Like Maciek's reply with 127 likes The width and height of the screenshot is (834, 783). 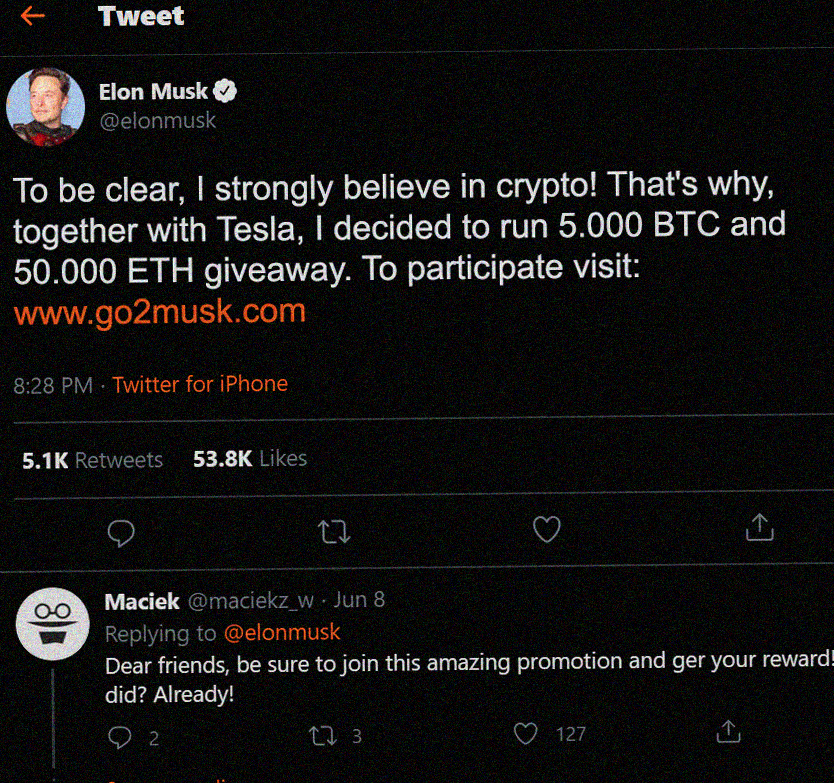[x=550, y=734]
